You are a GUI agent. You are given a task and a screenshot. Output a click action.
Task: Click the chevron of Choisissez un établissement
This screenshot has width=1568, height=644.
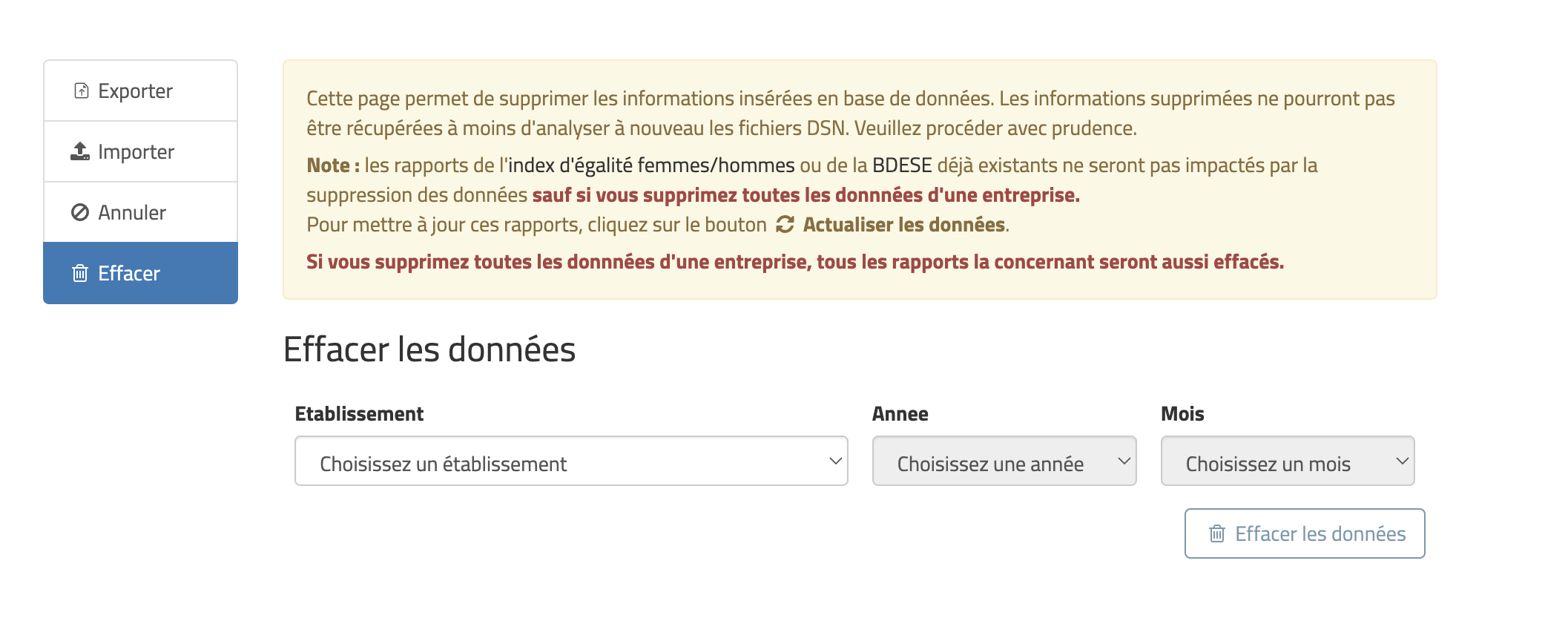(835, 461)
